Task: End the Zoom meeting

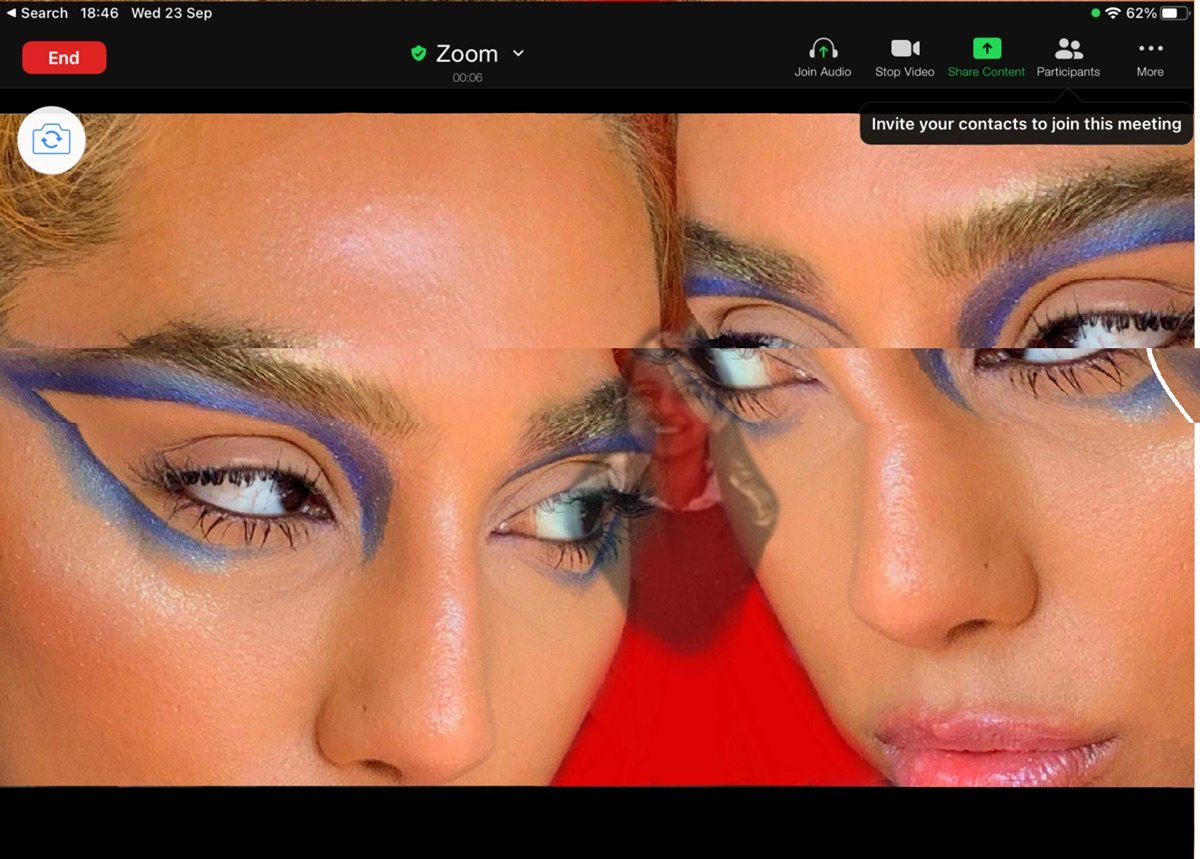Action: pos(64,57)
